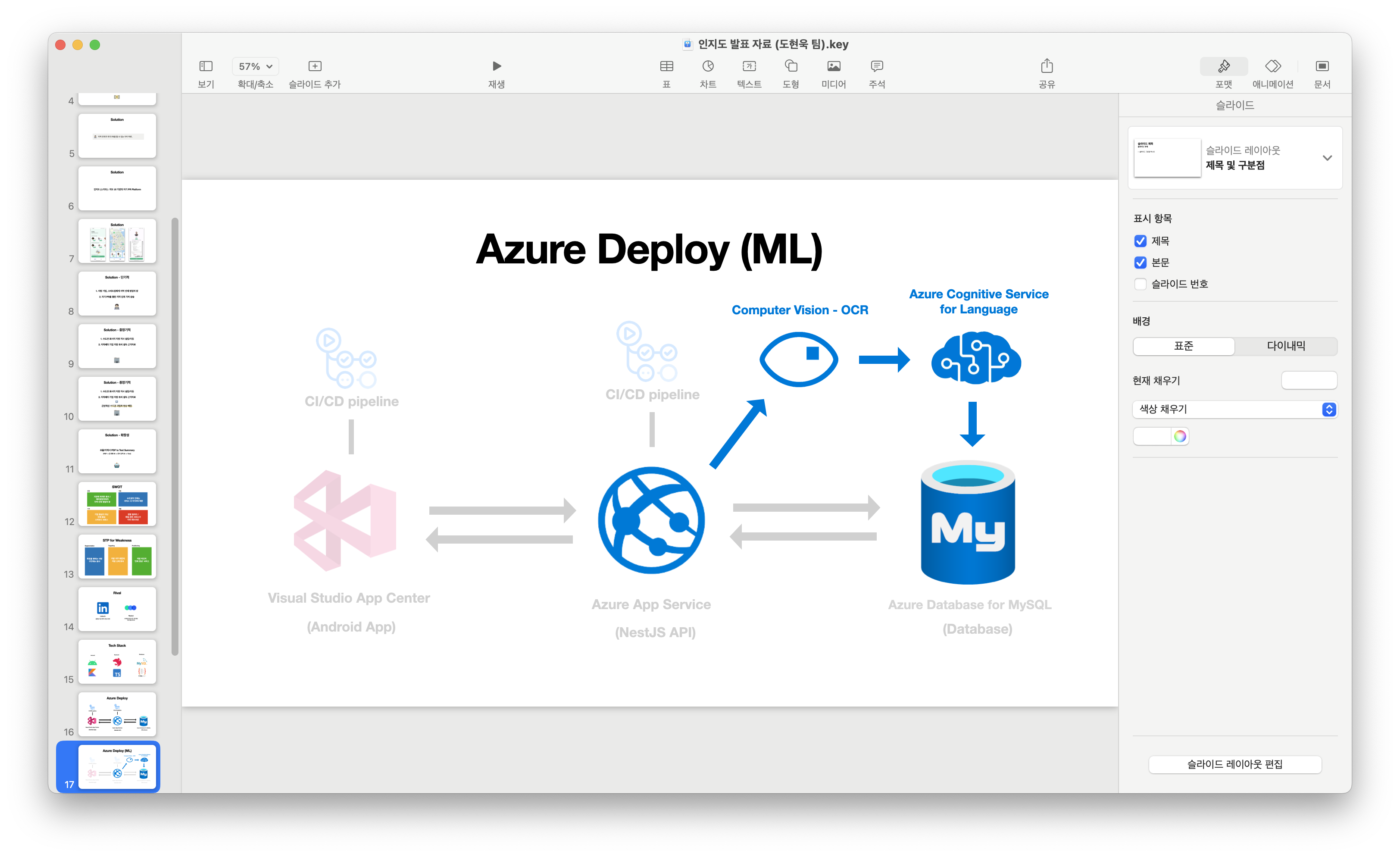Click the Computer Vision - OCR label
1400x857 pixels.
click(800, 310)
